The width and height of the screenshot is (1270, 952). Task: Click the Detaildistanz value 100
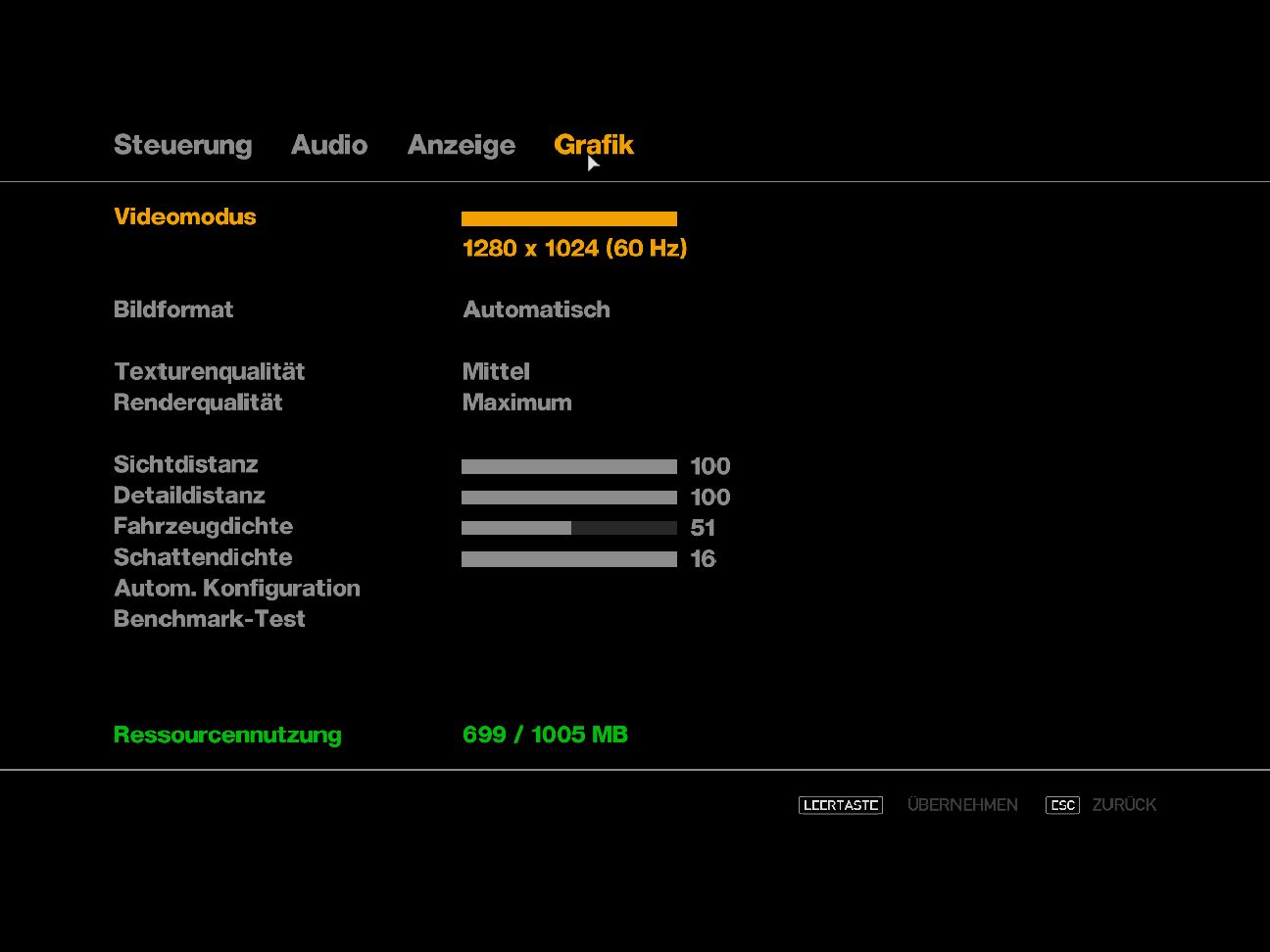point(710,498)
